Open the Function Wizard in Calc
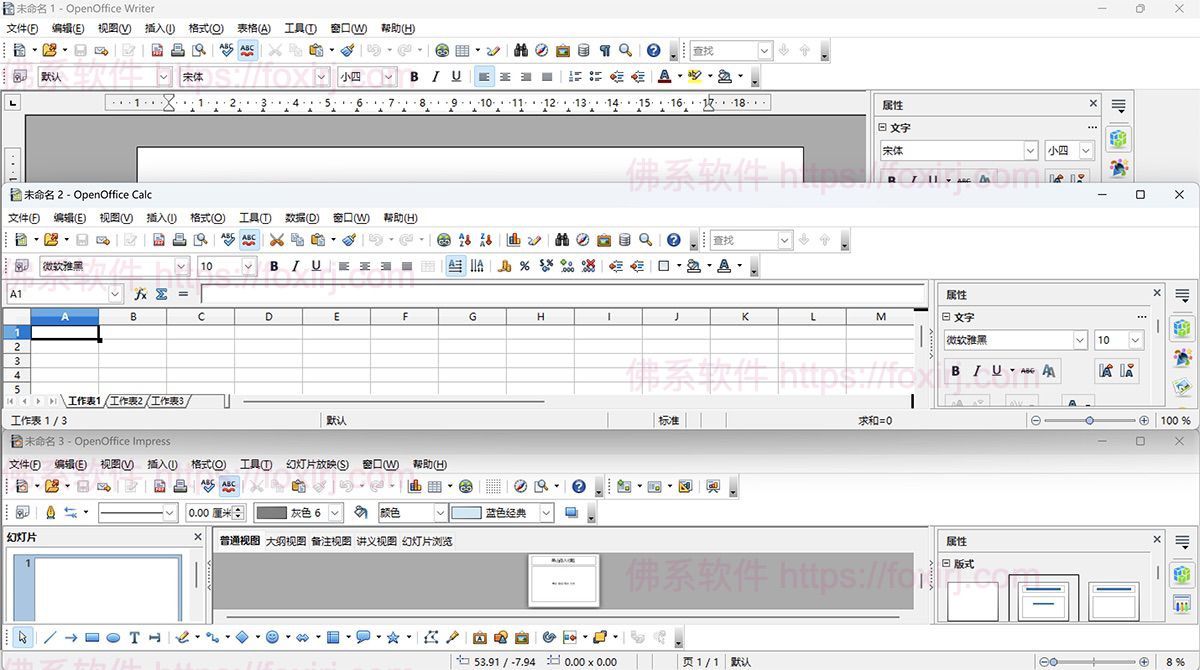This screenshot has width=1200, height=670. pos(141,293)
